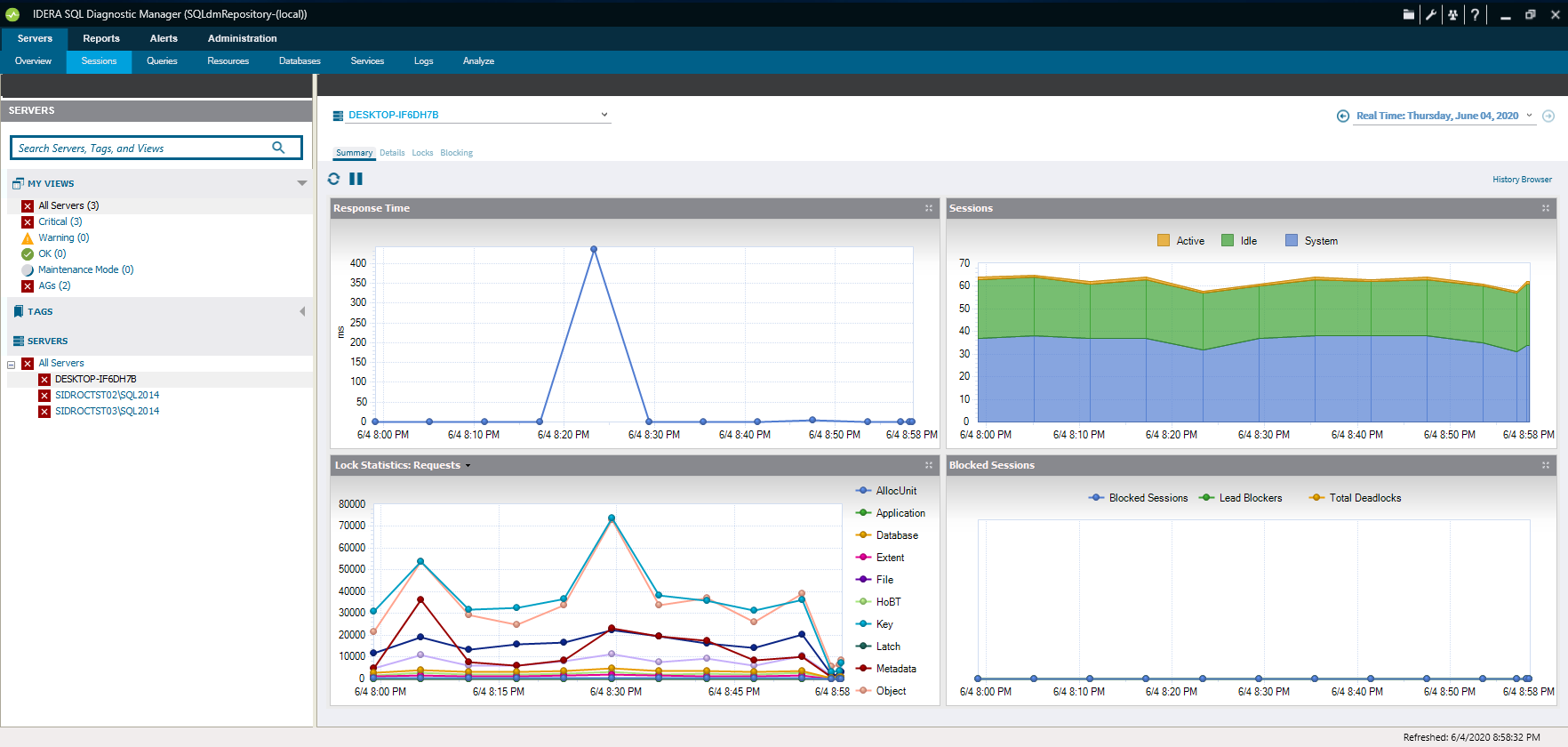Expand the Tags section arrow
The height and width of the screenshot is (747, 1568).
point(302,311)
